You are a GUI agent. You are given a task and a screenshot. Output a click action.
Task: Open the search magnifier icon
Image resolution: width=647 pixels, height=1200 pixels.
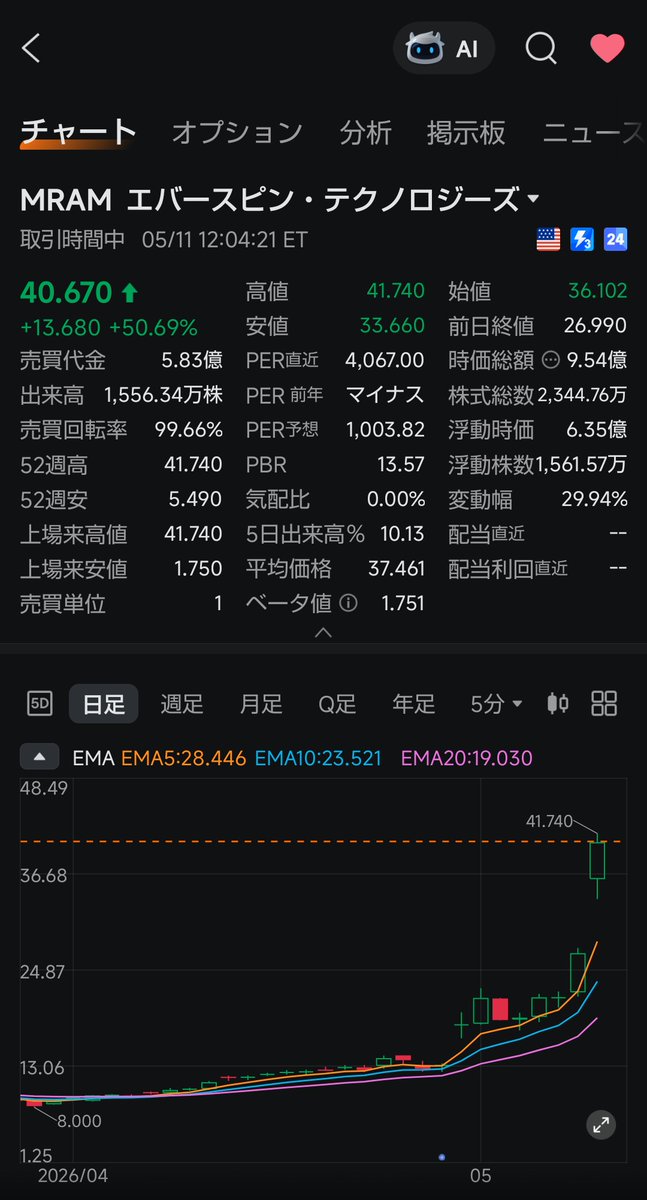pyautogui.click(x=541, y=48)
